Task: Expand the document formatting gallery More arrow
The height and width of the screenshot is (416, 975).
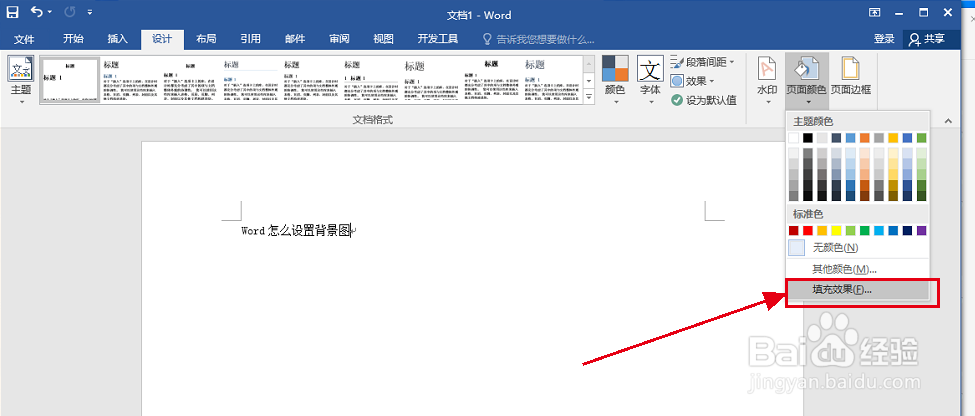Action: (x=589, y=95)
